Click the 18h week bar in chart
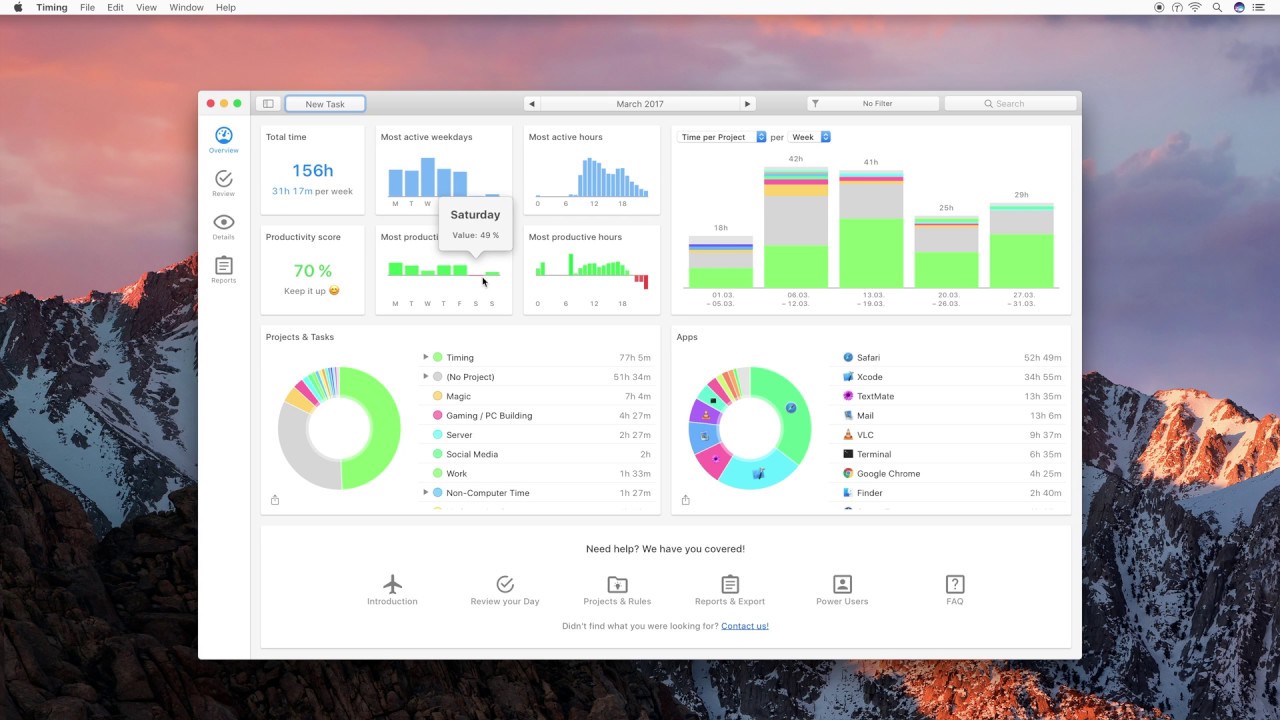This screenshot has width=1280, height=720. [x=721, y=263]
